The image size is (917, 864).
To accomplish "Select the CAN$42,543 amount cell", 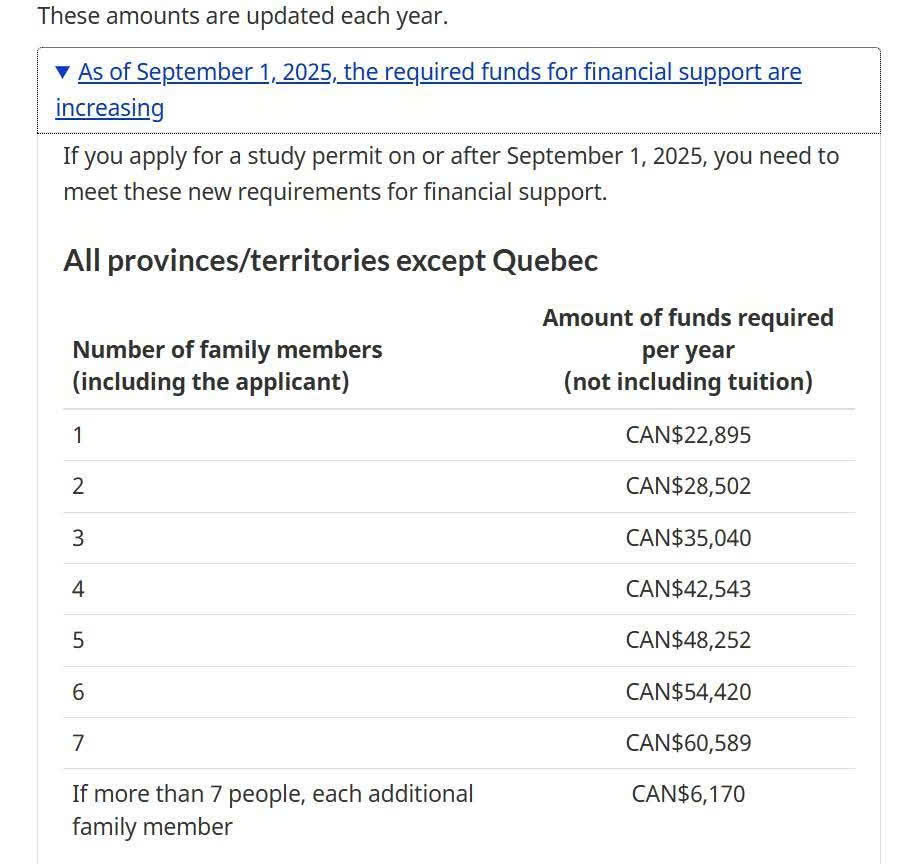I will pyautogui.click(x=688, y=589).
